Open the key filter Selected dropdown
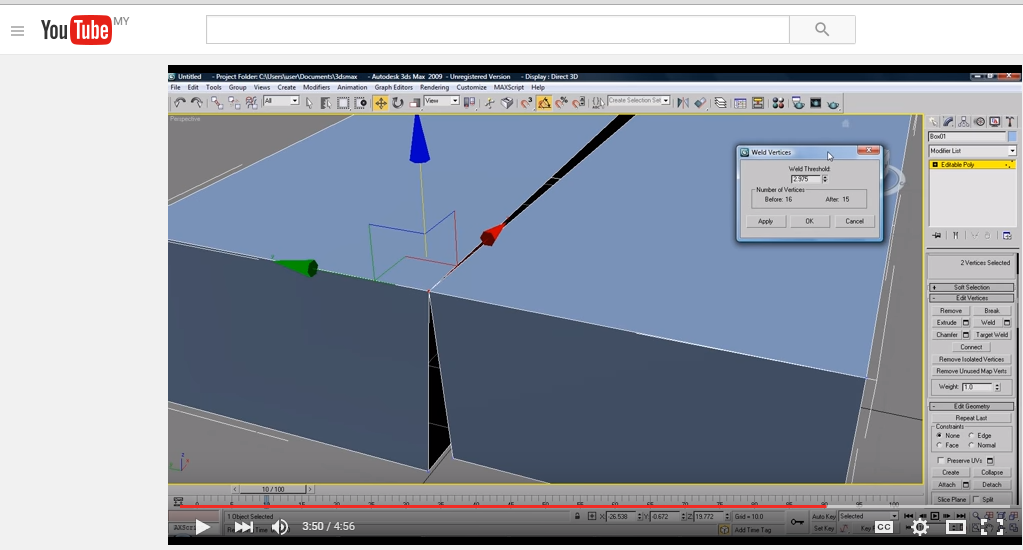Screen dimensions: 1023x550 [868, 516]
